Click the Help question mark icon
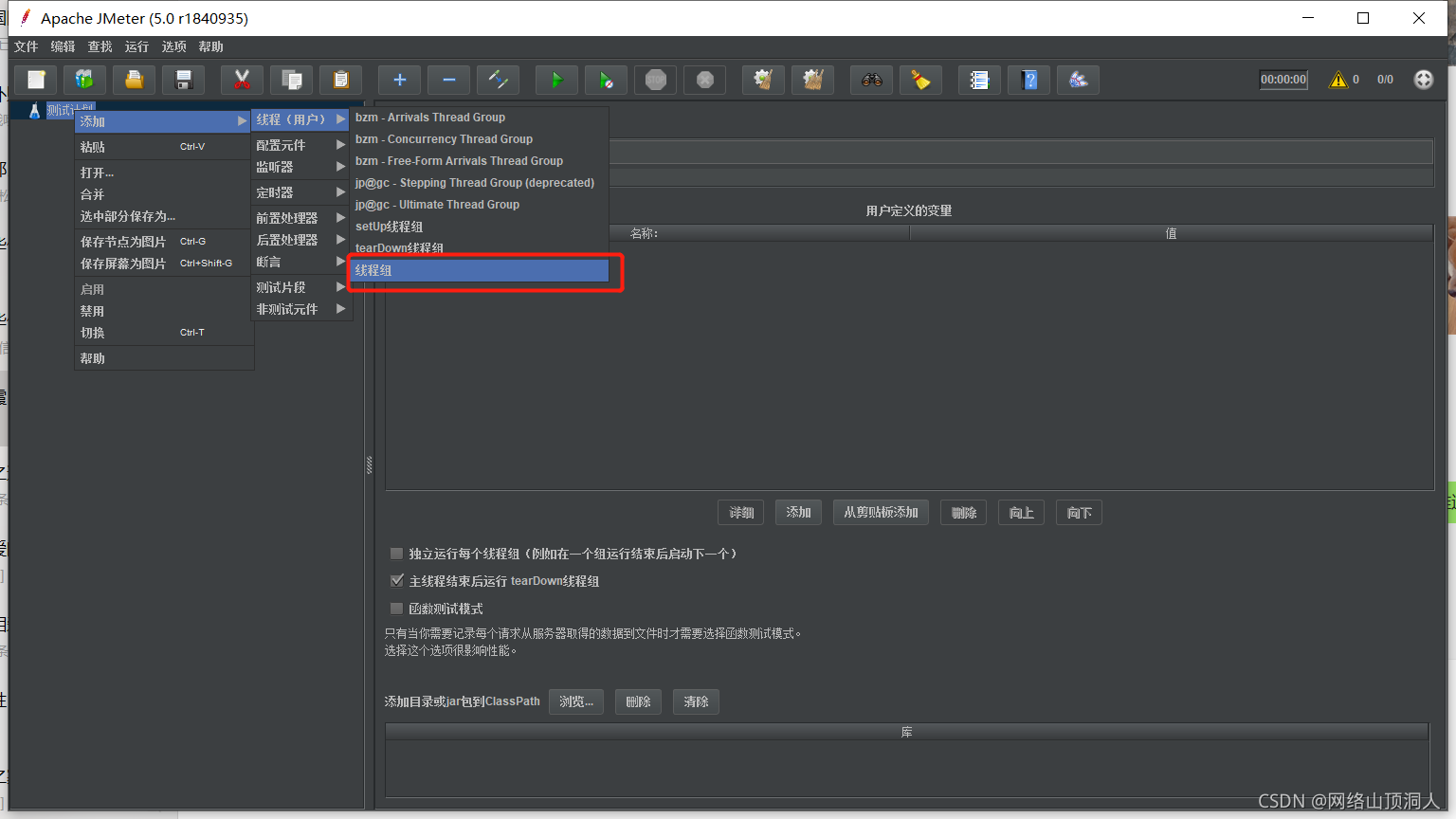Screen dimensions: 1456x819 tap(1029, 80)
